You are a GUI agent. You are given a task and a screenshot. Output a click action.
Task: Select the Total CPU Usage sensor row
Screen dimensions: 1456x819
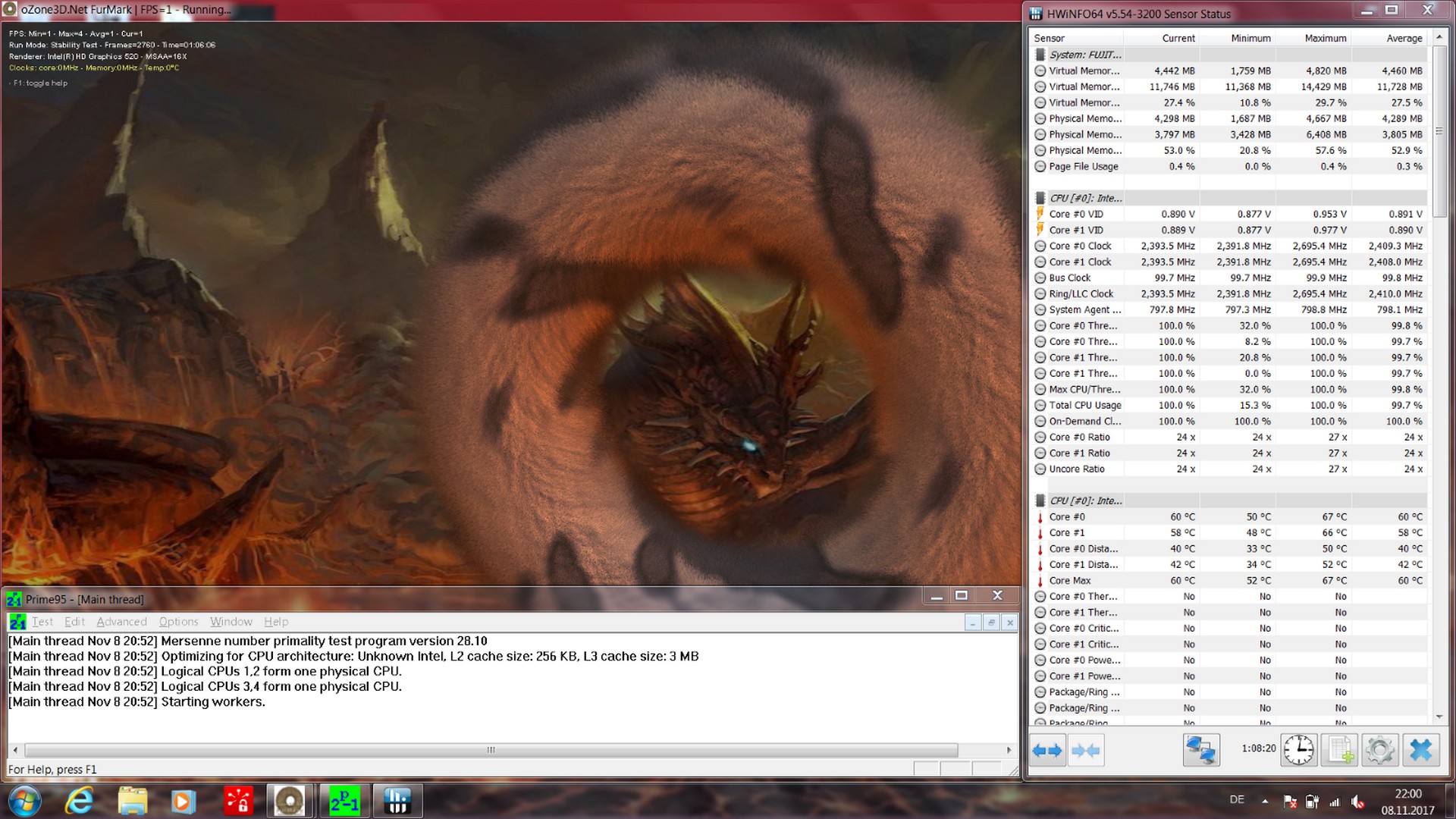[1230, 406]
